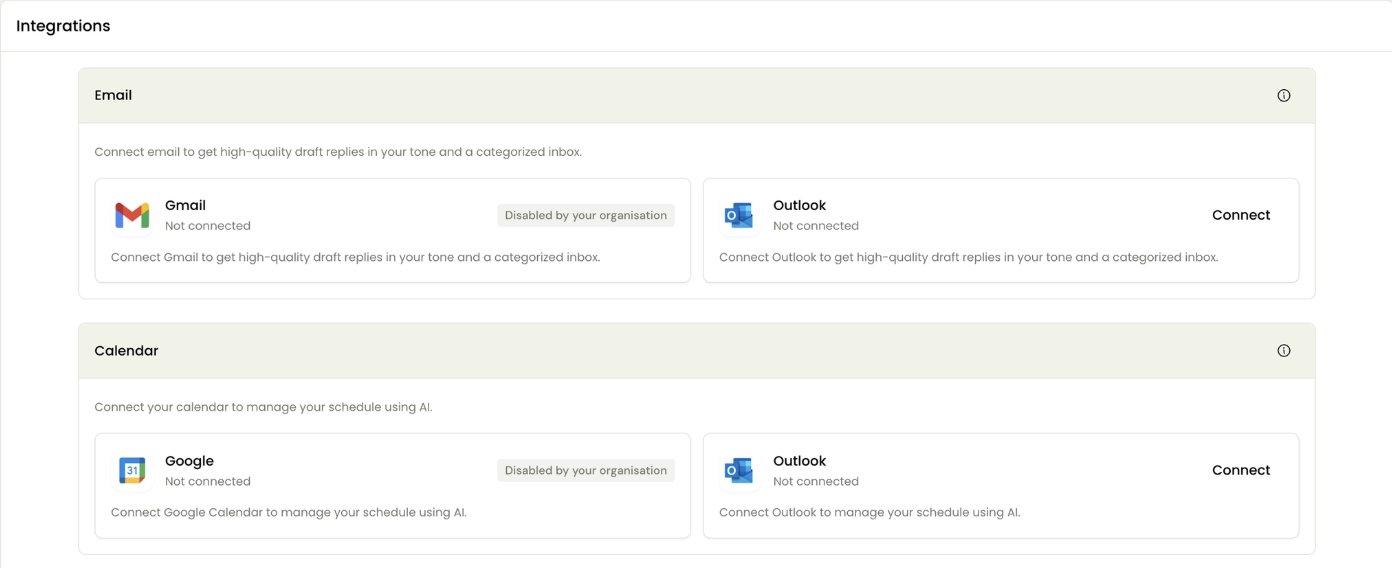Image resolution: width=1392 pixels, height=572 pixels.
Task: Click 'Connect Outlook to get high-quality draft replies' description
Action: (x=969, y=257)
